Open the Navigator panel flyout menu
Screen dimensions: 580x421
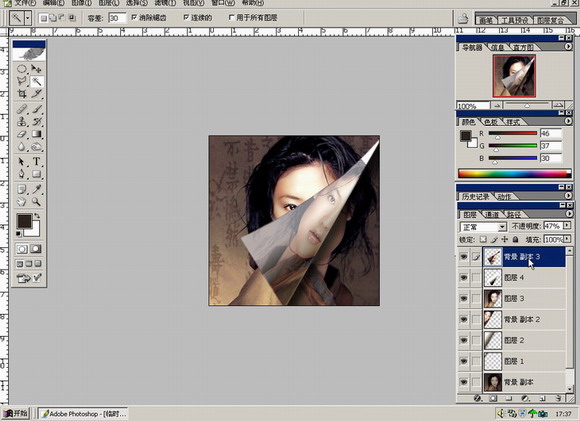pos(568,47)
